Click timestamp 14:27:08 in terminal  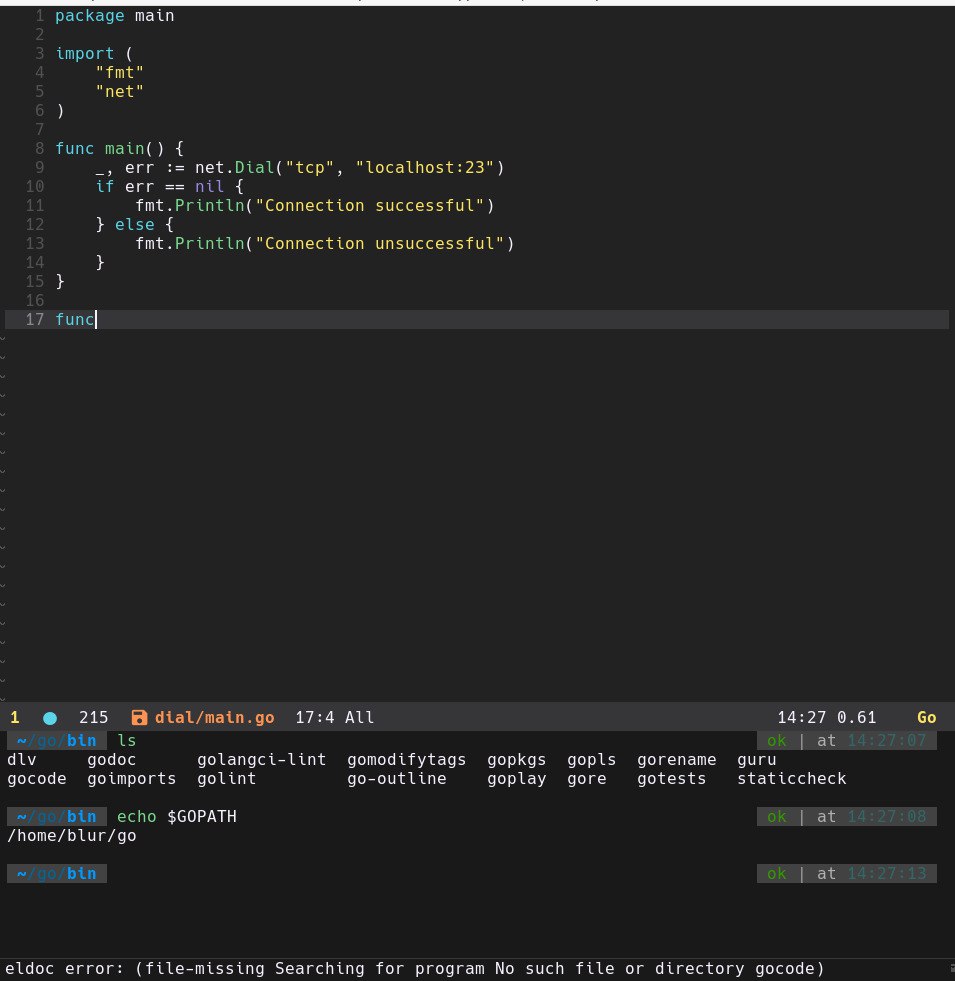887,817
